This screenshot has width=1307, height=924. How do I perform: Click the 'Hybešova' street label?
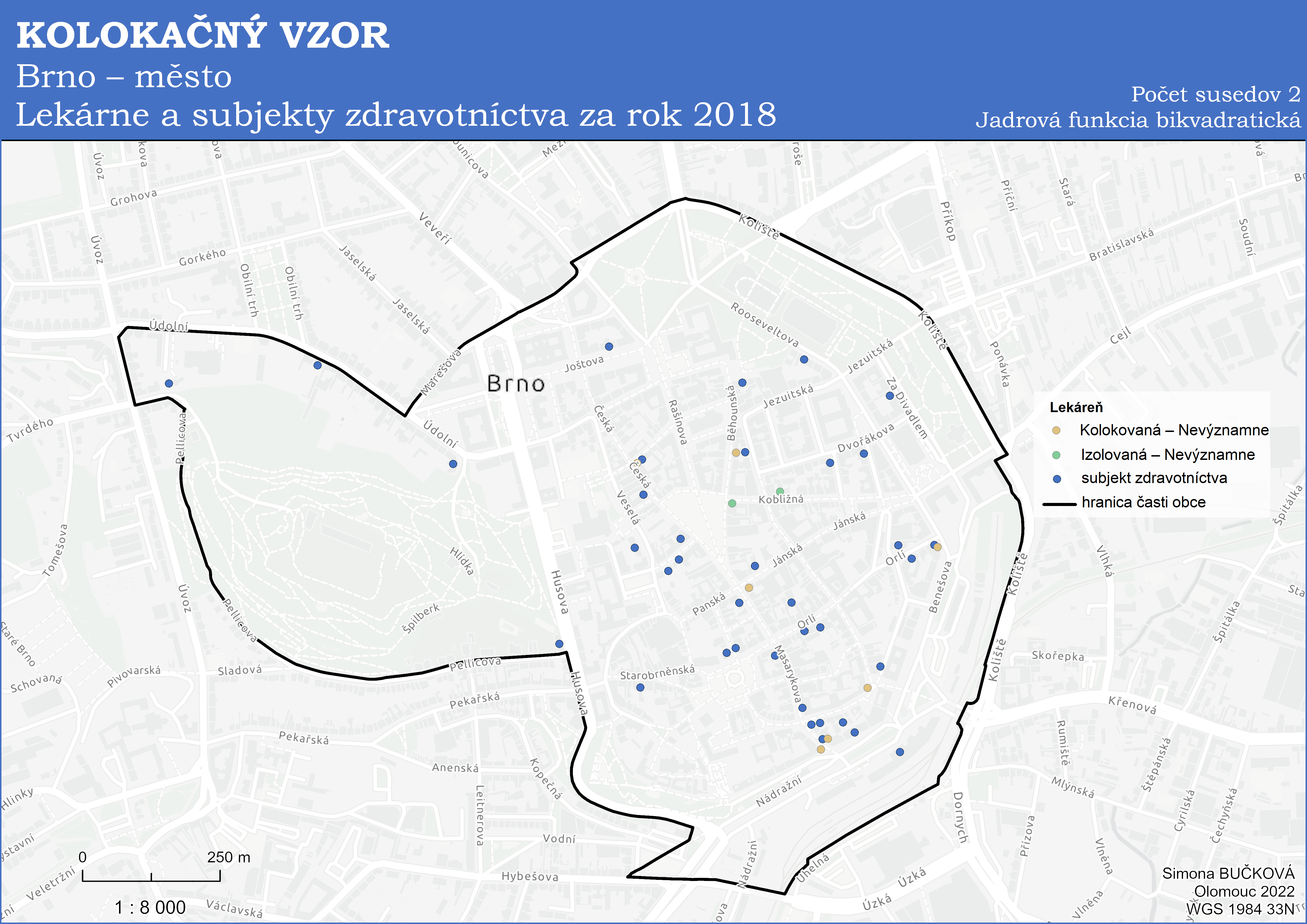[x=529, y=876]
